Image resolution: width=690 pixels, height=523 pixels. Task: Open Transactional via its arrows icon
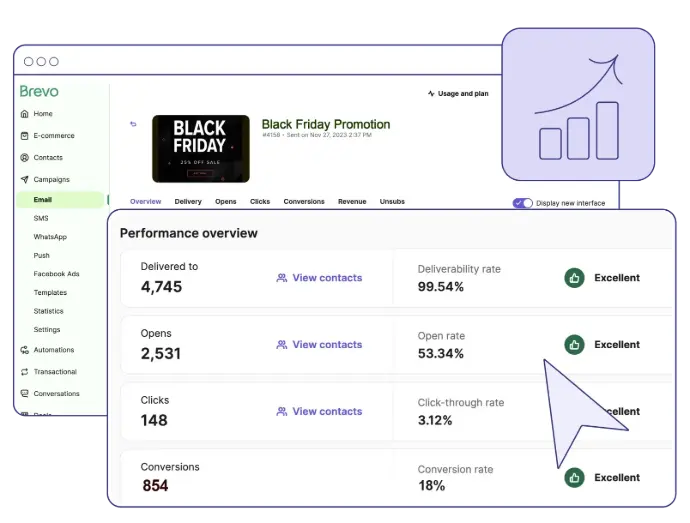pos(25,372)
